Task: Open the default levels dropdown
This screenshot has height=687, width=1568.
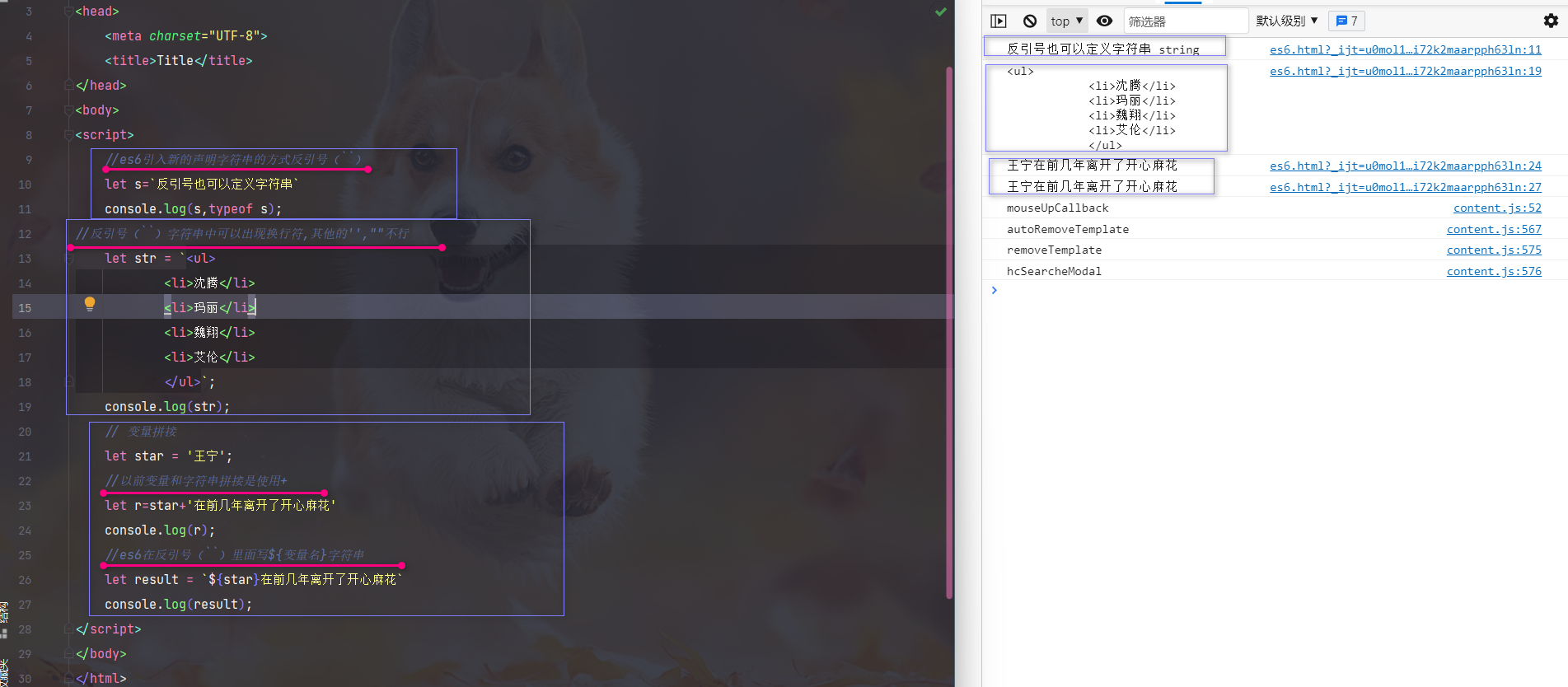Action: [1287, 21]
